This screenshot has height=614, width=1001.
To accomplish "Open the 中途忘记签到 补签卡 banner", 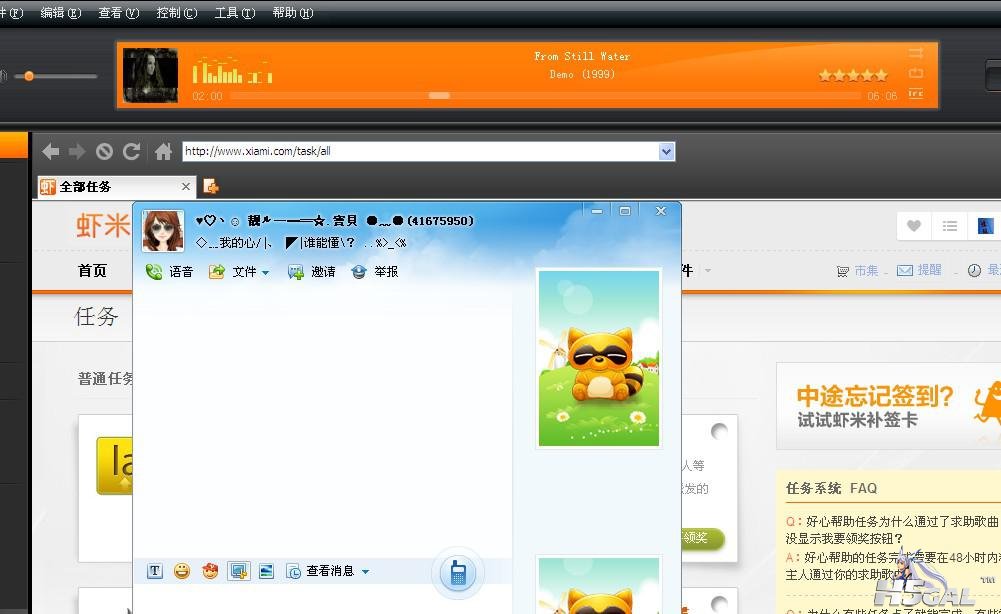I will tap(889, 406).
